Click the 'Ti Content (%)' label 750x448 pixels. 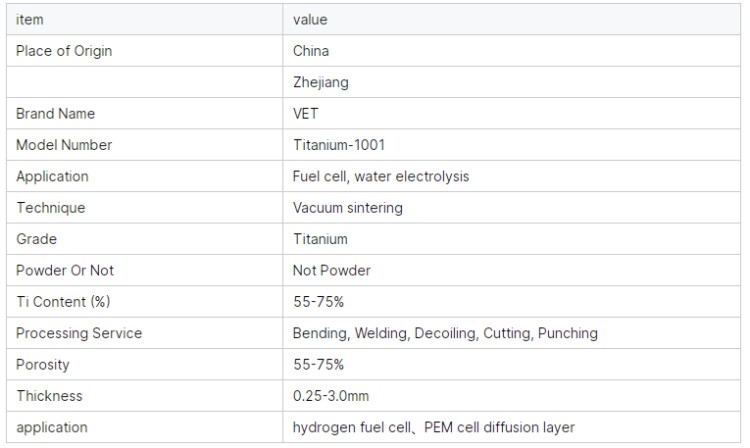tap(64, 302)
